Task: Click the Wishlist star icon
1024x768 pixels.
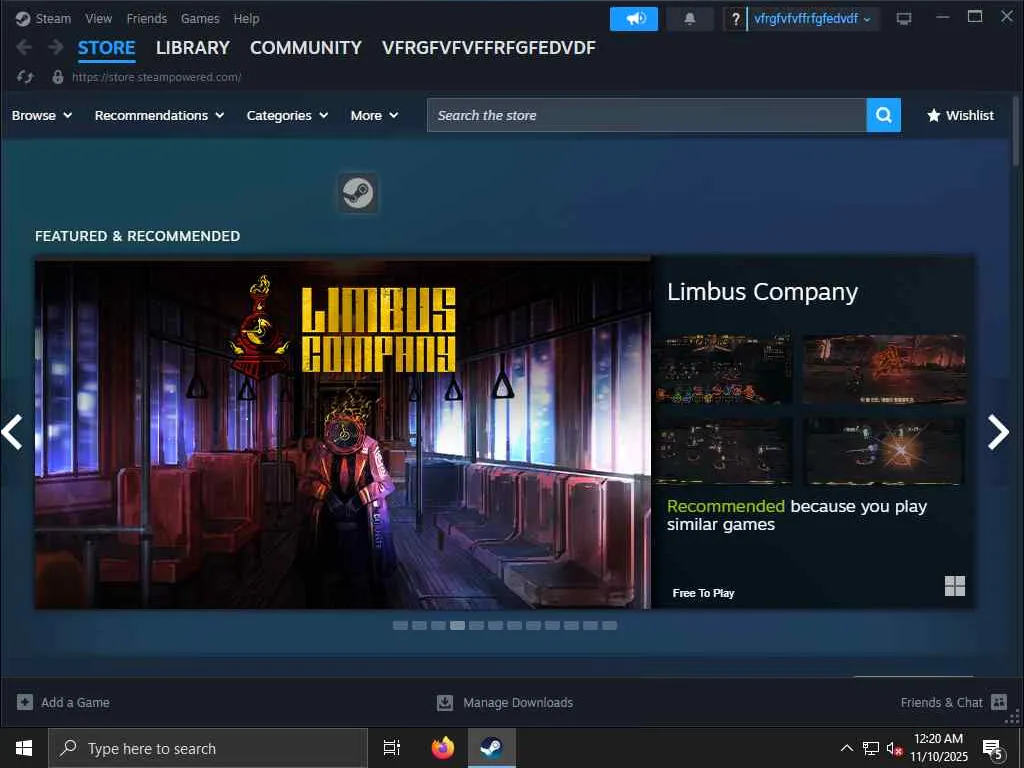Action: point(934,116)
